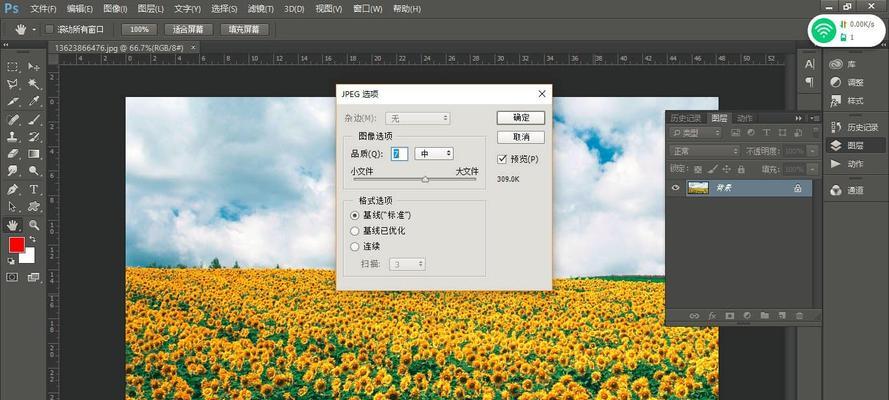
Task: Toggle lock all padlock icon
Action: pyautogui.click(x=741, y=169)
